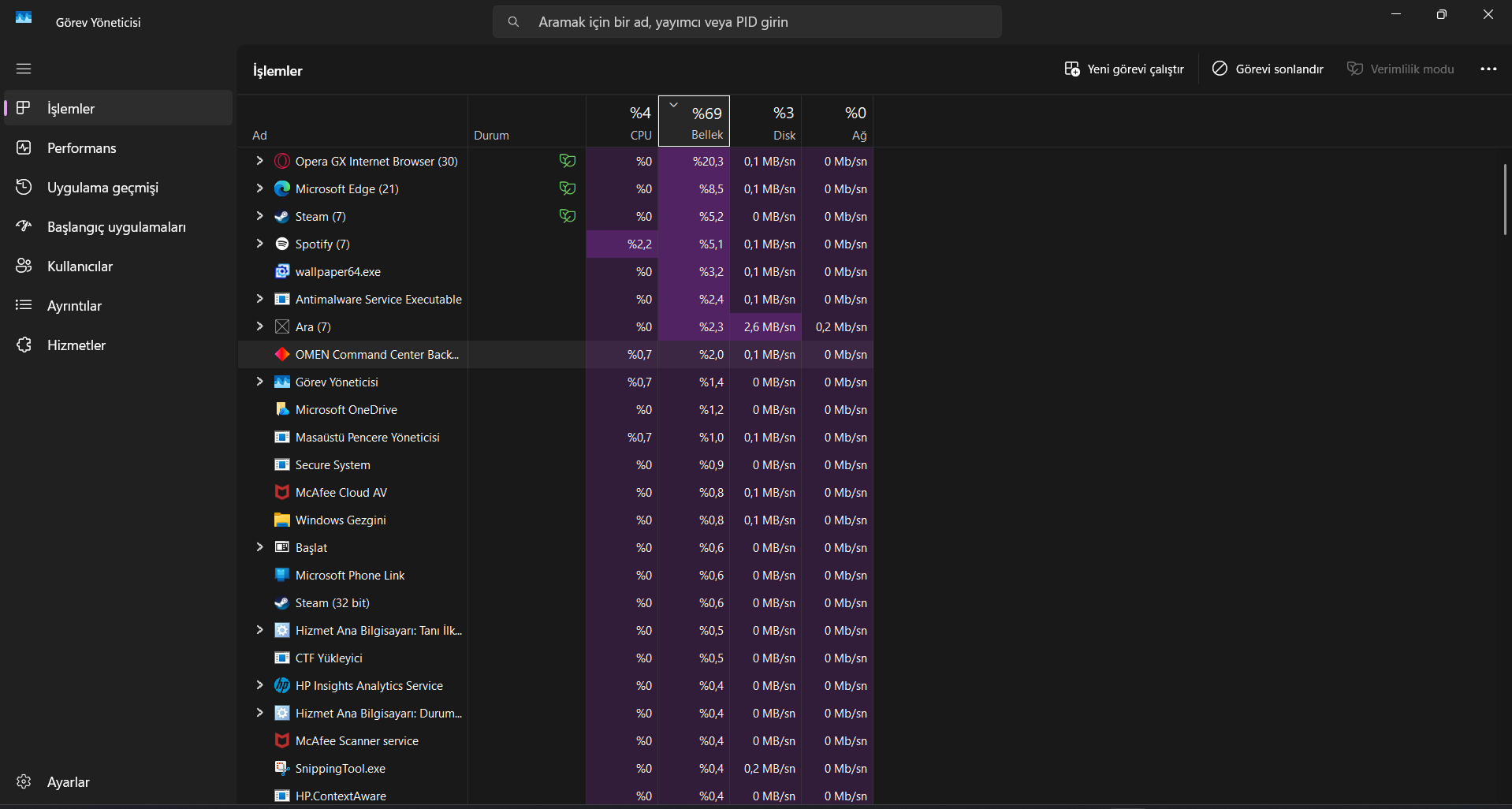Click the Opera GX browser icon

[281, 161]
